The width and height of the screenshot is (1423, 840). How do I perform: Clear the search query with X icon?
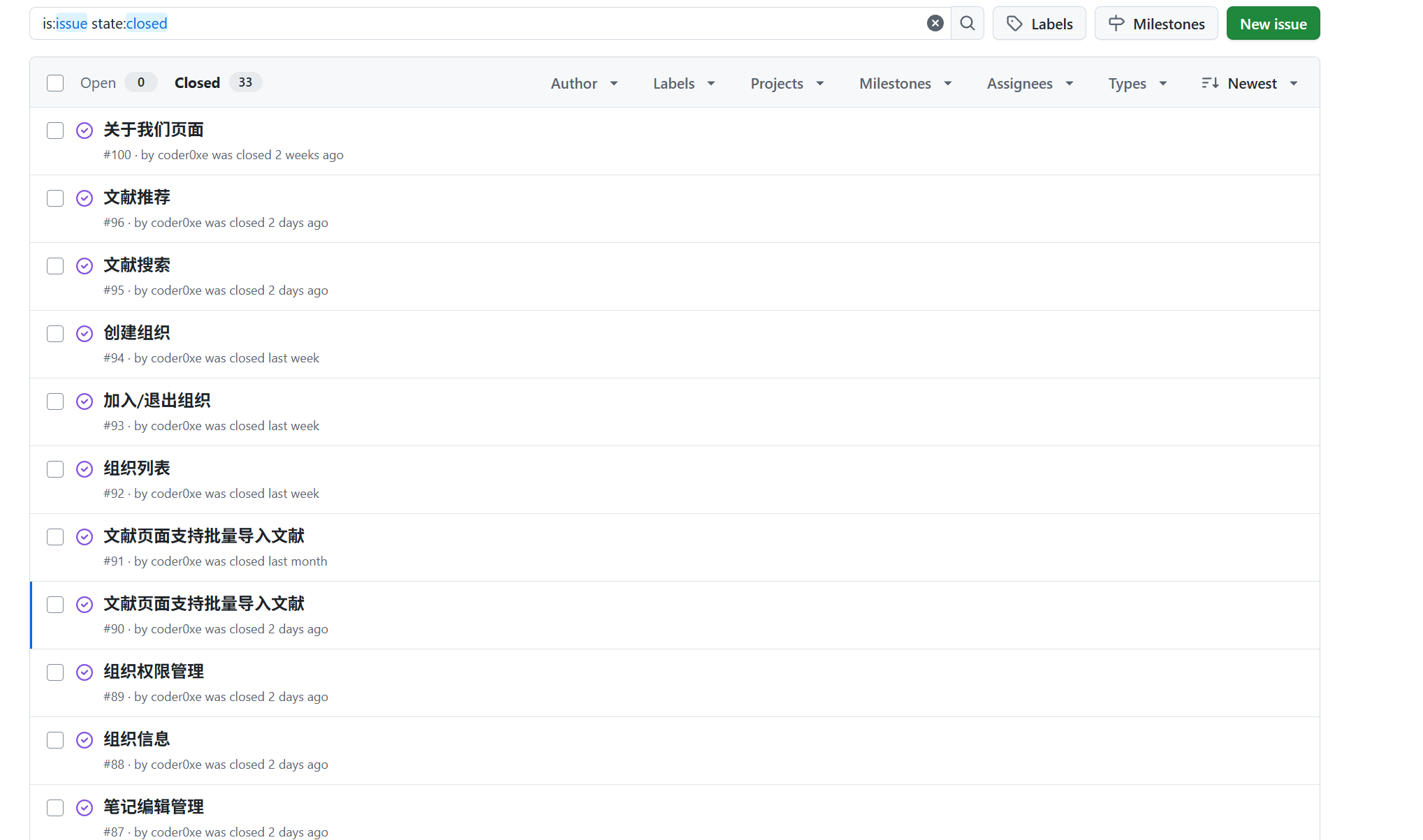(x=935, y=24)
